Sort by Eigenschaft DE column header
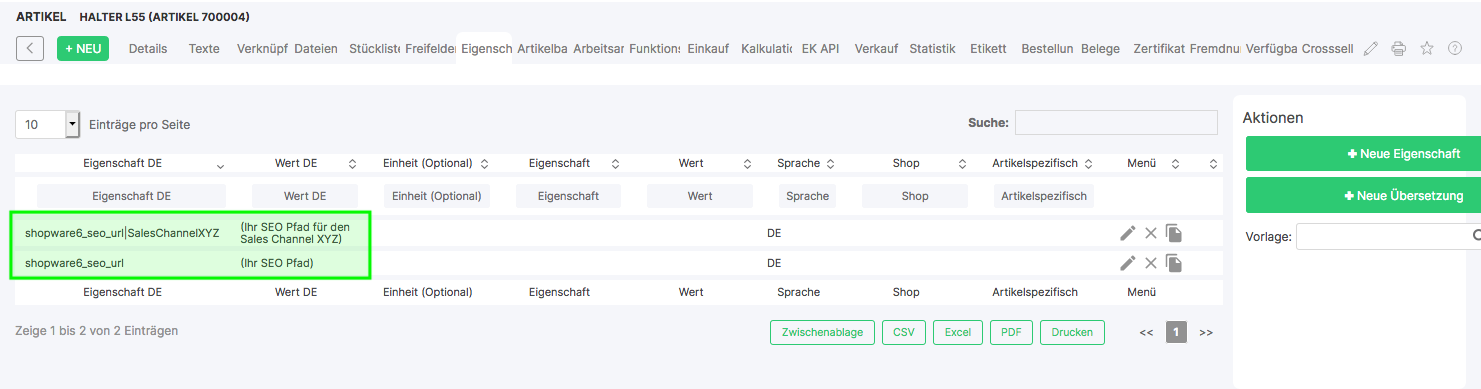Image resolution: width=1481 pixels, height=389 pixels. [121, 163]
